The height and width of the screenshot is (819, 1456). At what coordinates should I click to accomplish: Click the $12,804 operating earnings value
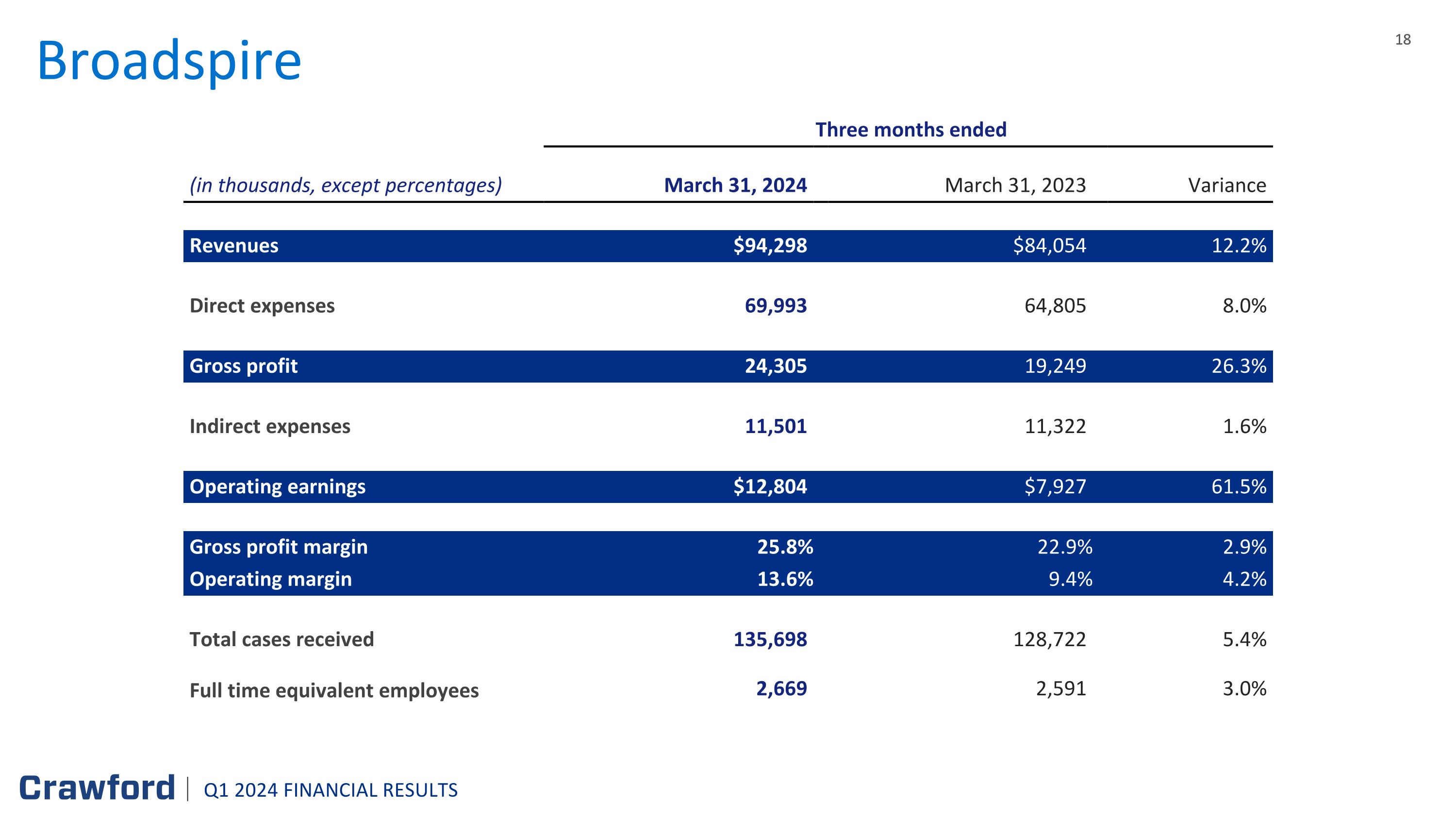pyautogui.click(x=769, y=486)
